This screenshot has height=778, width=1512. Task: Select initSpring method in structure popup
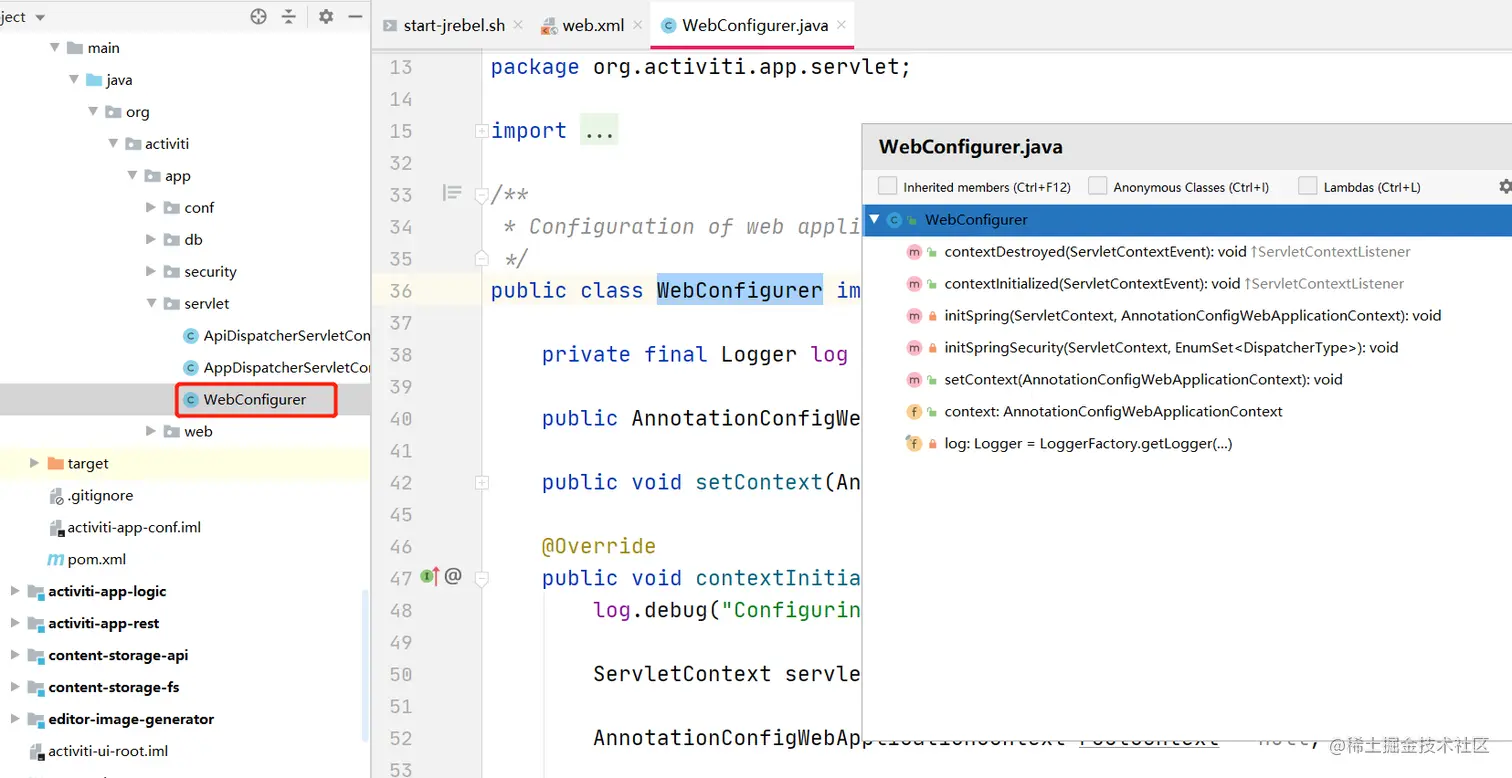[1187, 316]
